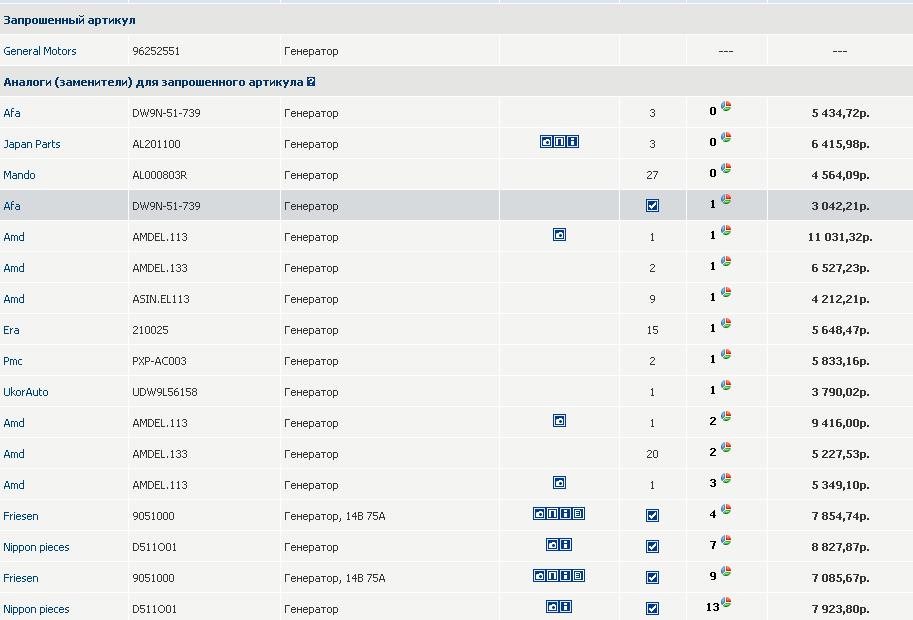The width and height of the screenshot is (913, 620).
Task: Open the info icon for Nippon pieces priced 7 923,80р.
Action: pos(566,607)
